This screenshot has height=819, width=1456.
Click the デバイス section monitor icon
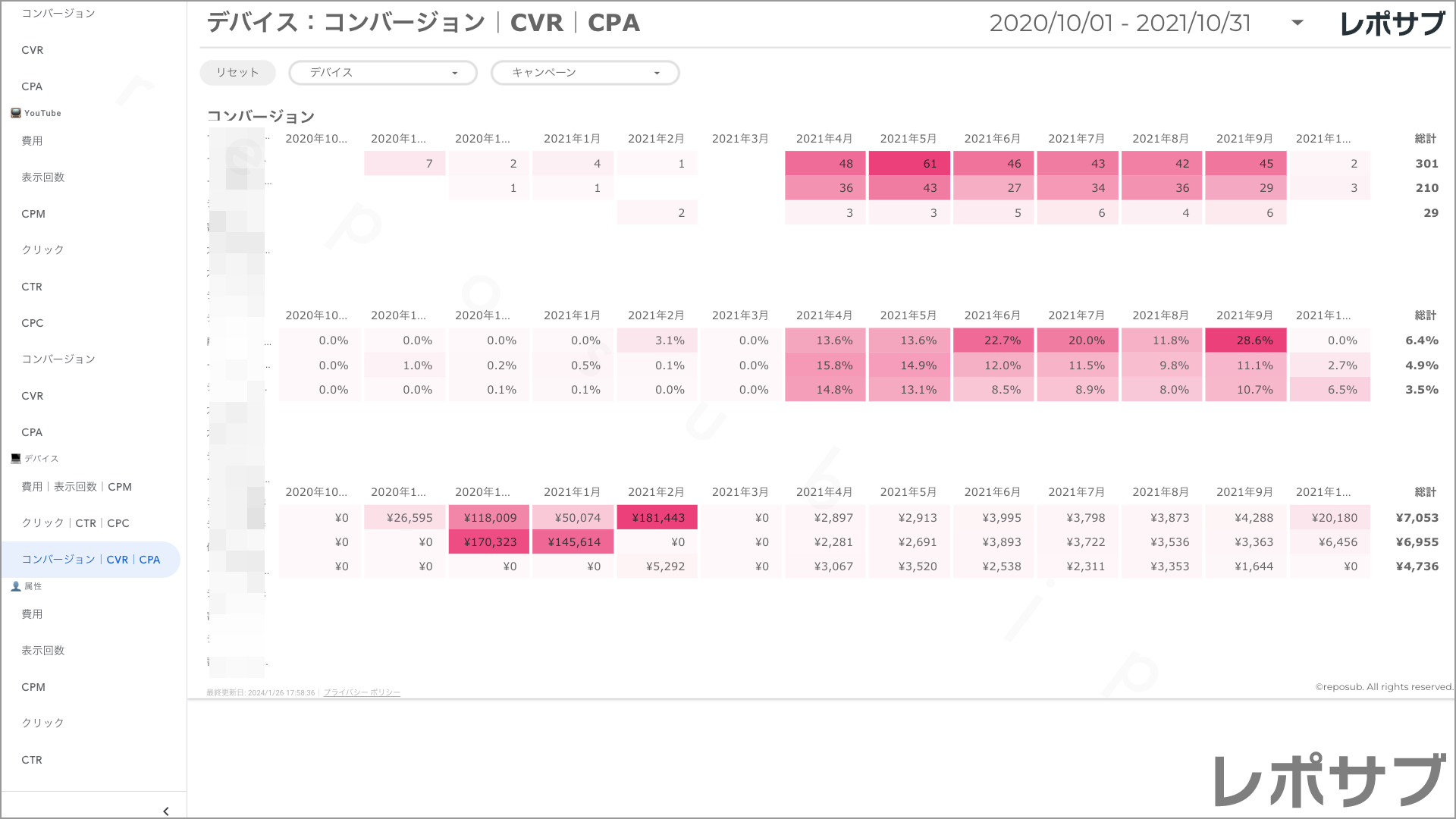click(16, 459)
